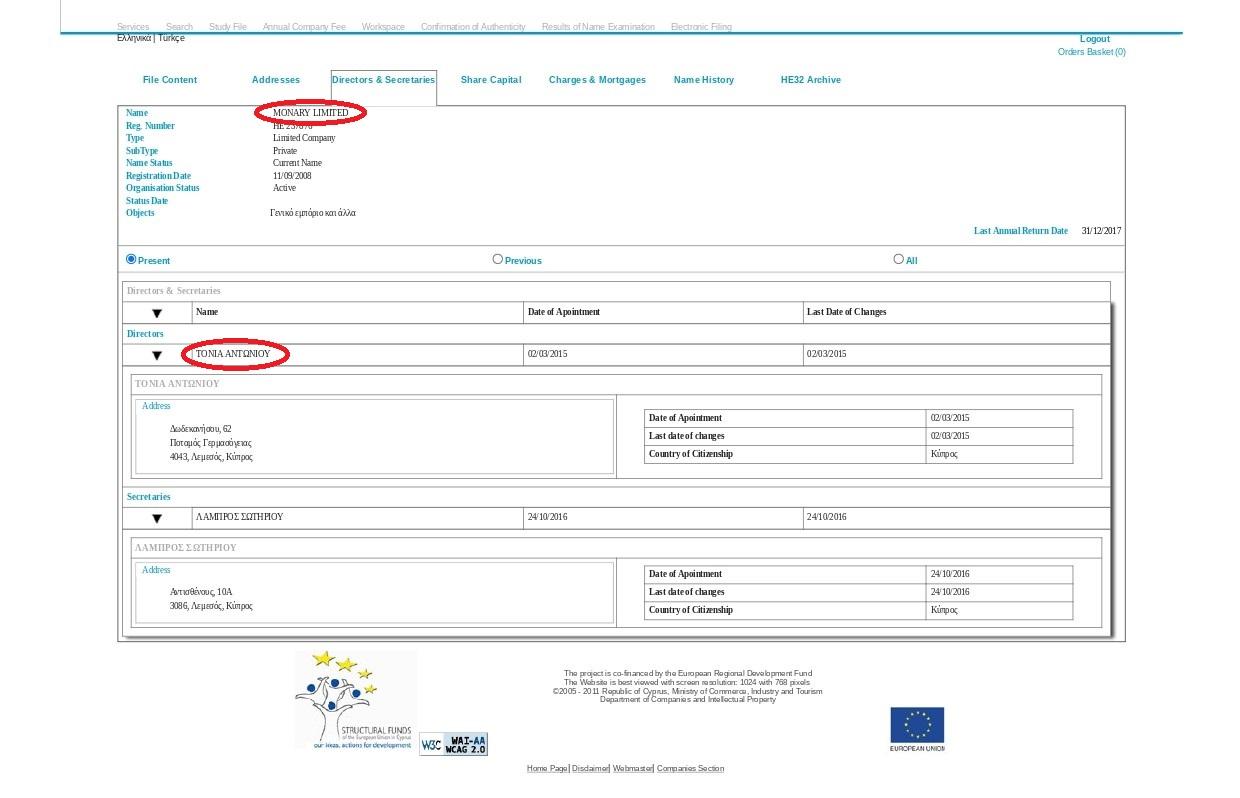Click the 24/10/2016 appointment date in the ΛΑΜΠΡΟΣ ΣΩΤΗΡΙΟΥ secretary row
The height and width of the screenshot is (798, 1240).
pyautogui.click(x=547, y=517)
